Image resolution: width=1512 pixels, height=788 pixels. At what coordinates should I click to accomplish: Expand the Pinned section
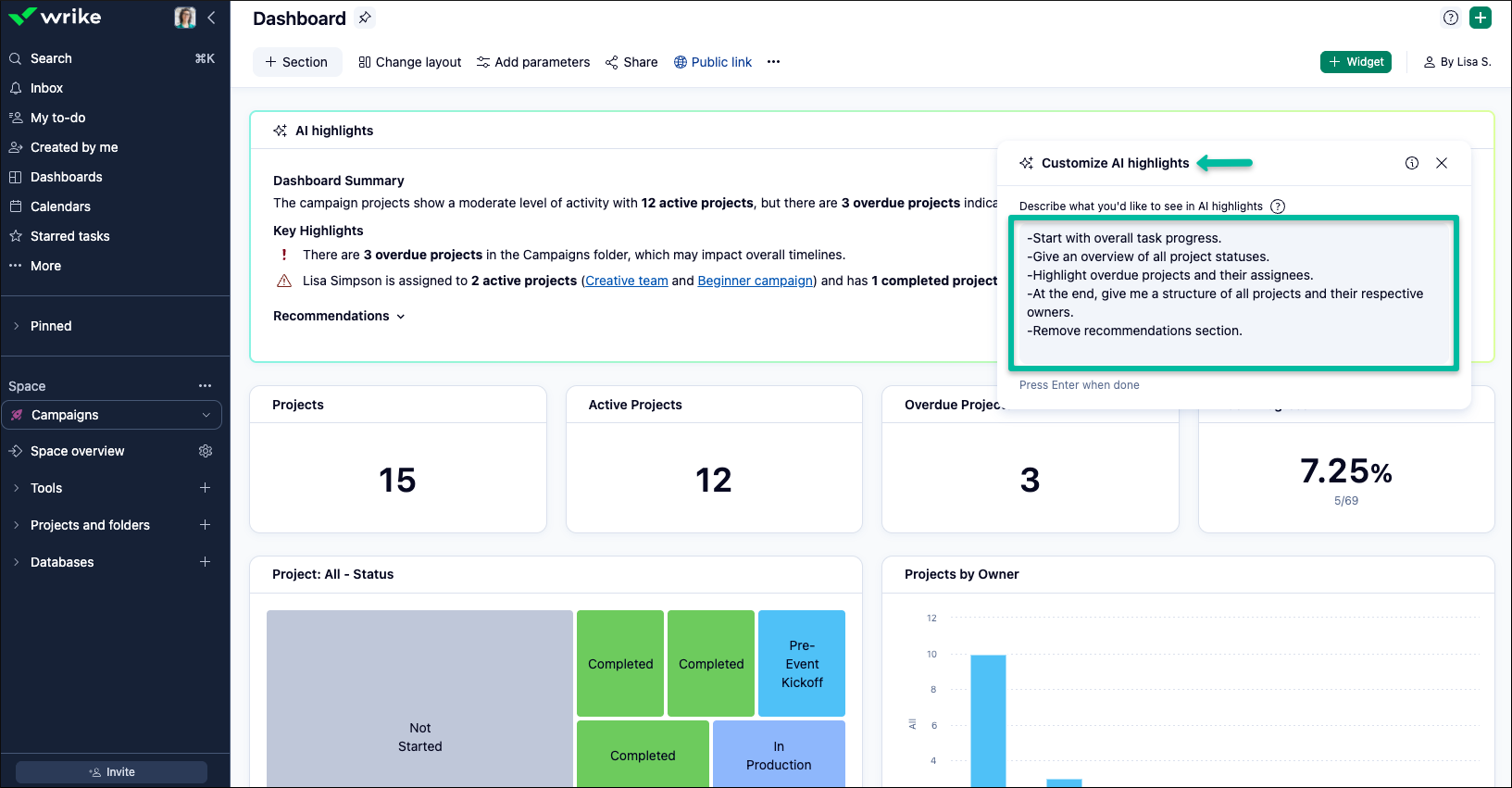tap(16, 326)
